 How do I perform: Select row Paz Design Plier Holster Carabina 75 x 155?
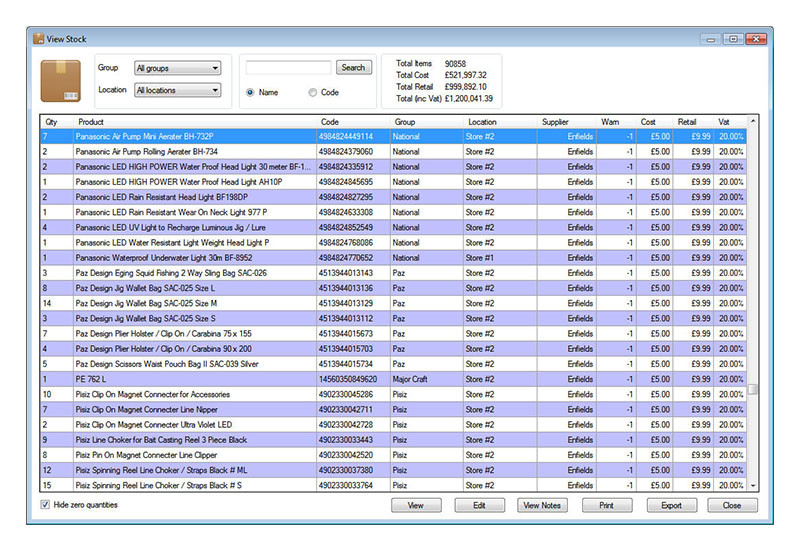click(393, 334)
